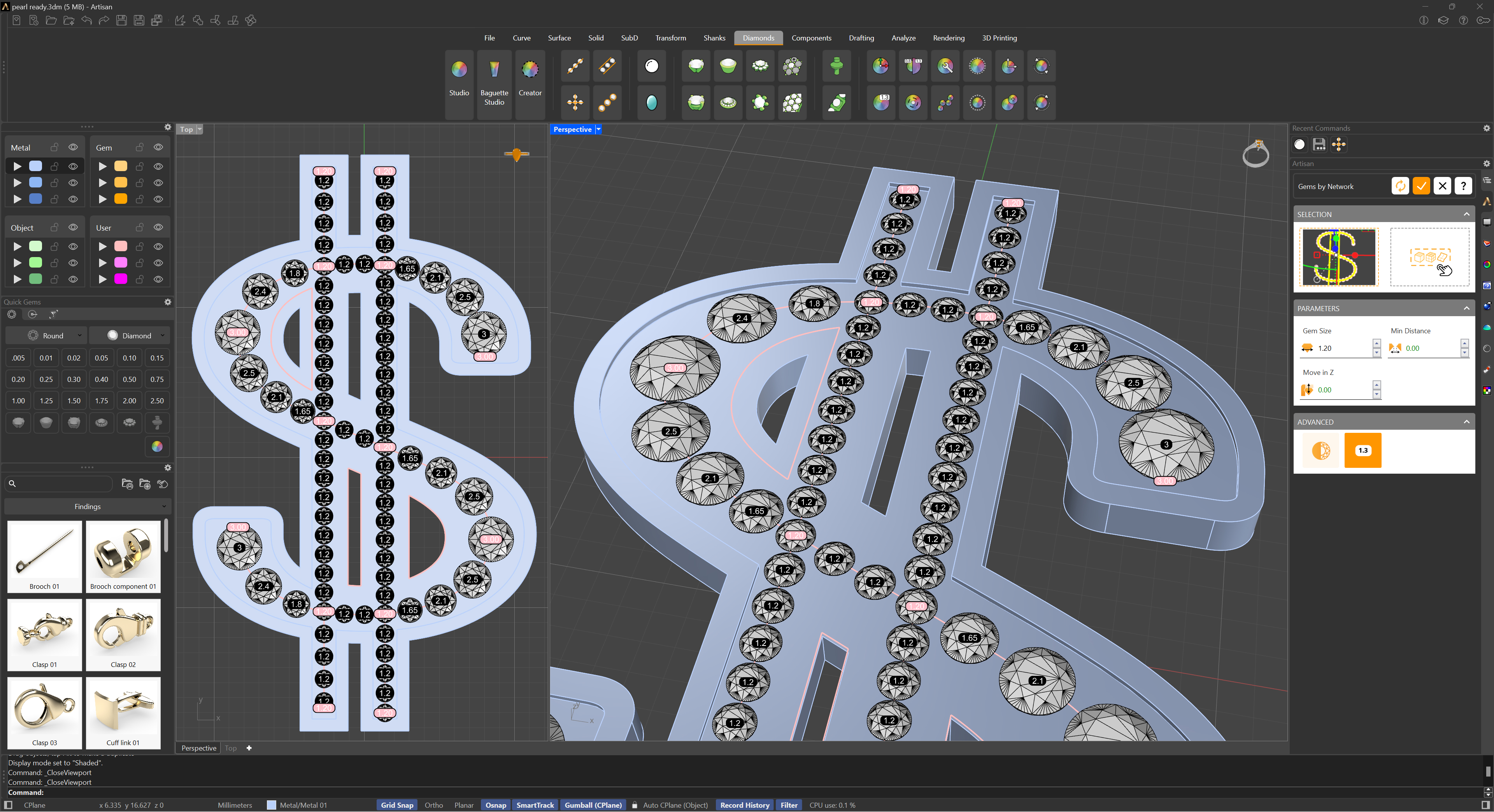This screenshot has width=1494, height=812.
Task: Click the floppy disk save icon in top toolbar
Action: click(121, 21)
